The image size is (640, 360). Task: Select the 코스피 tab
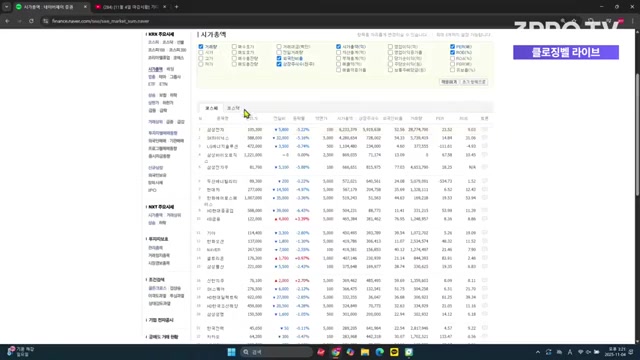[x=211, y=108]
